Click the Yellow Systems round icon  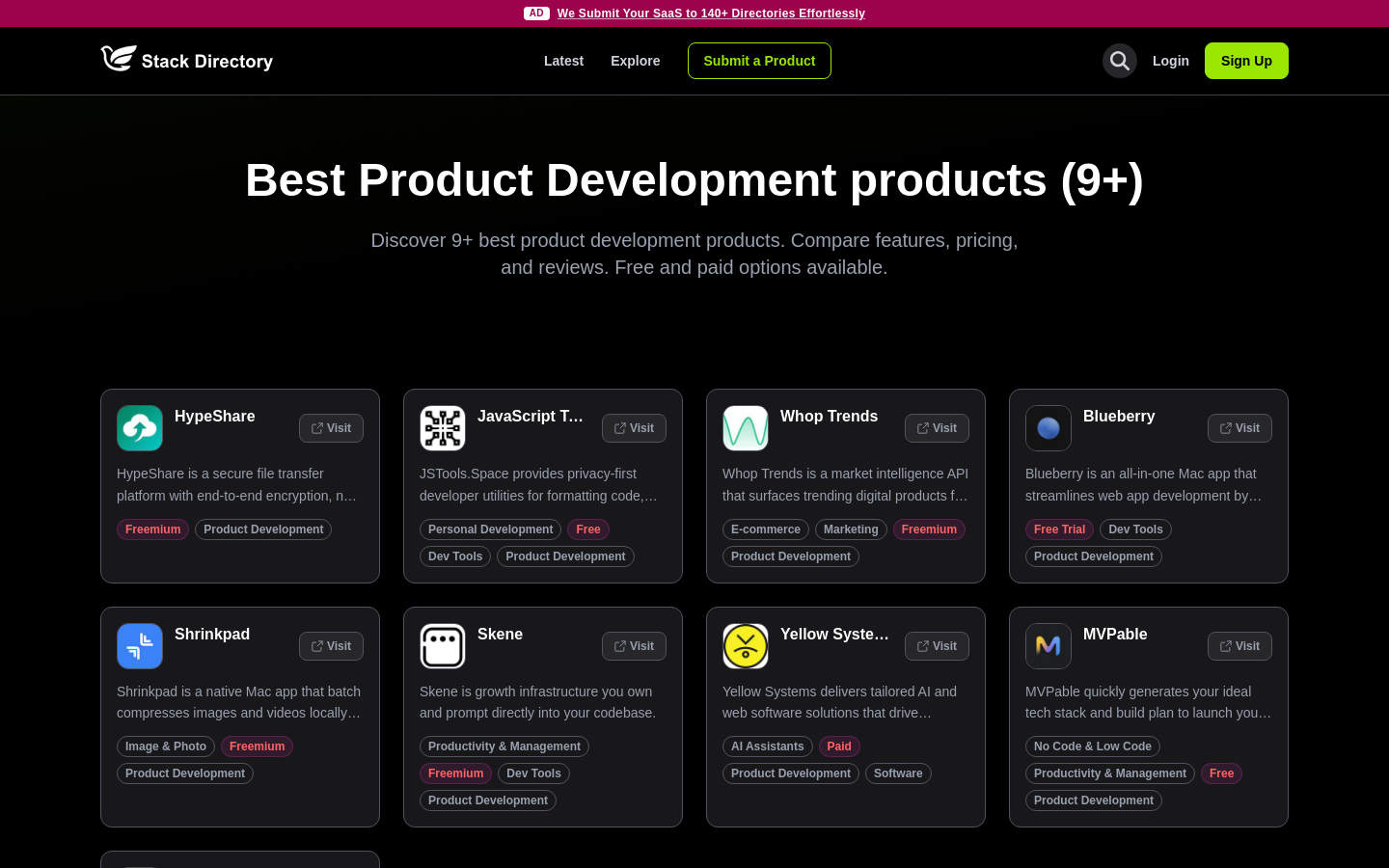click(x=746, y=646)
